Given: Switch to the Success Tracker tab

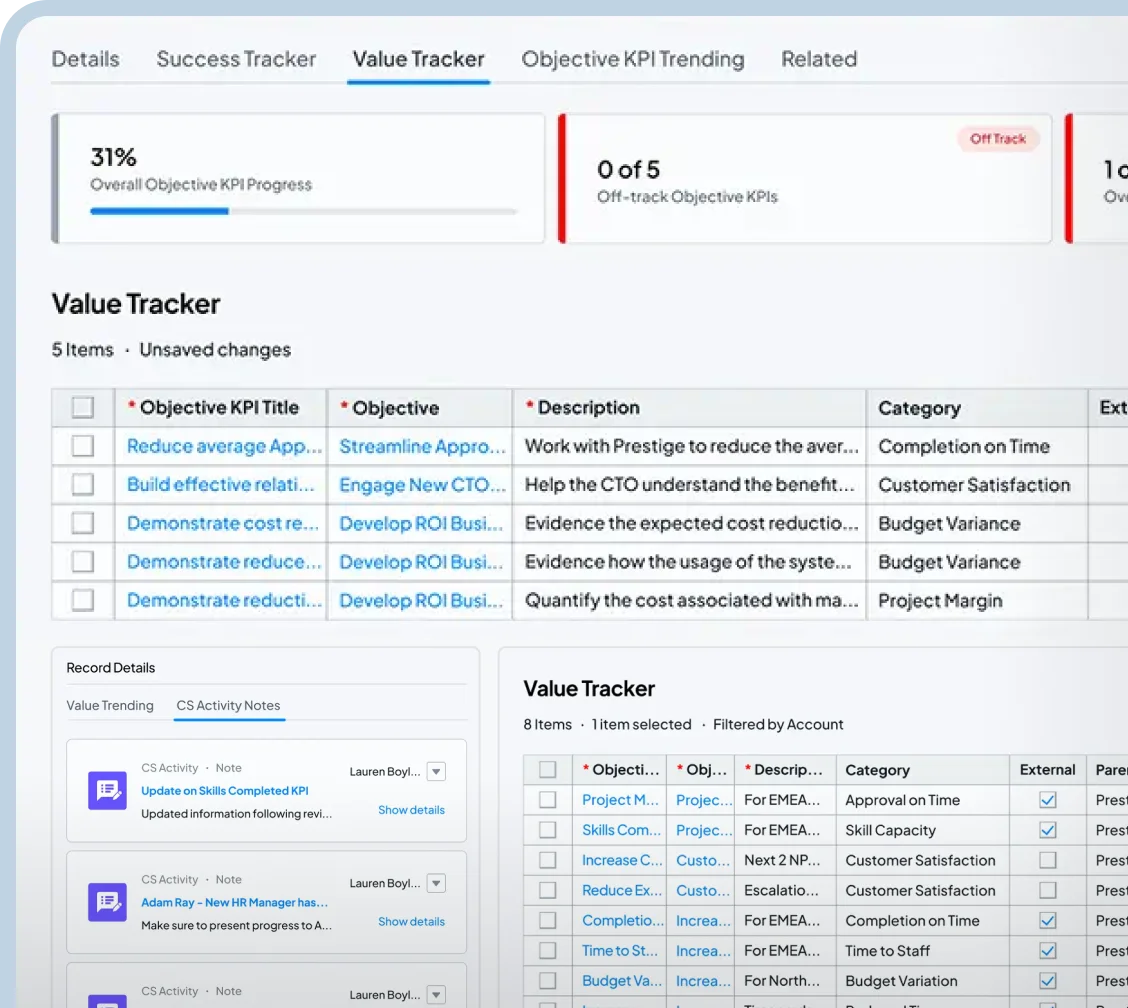Looking at the screenshot, I should [x=236, y=59].
